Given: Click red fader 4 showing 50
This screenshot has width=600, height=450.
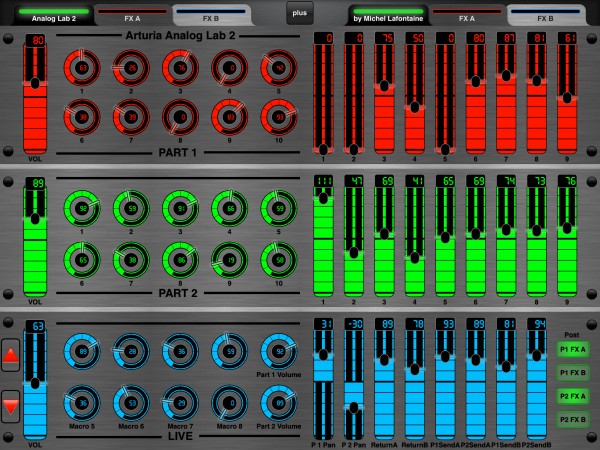Looking at the screenshot, I should pos(415,99).
